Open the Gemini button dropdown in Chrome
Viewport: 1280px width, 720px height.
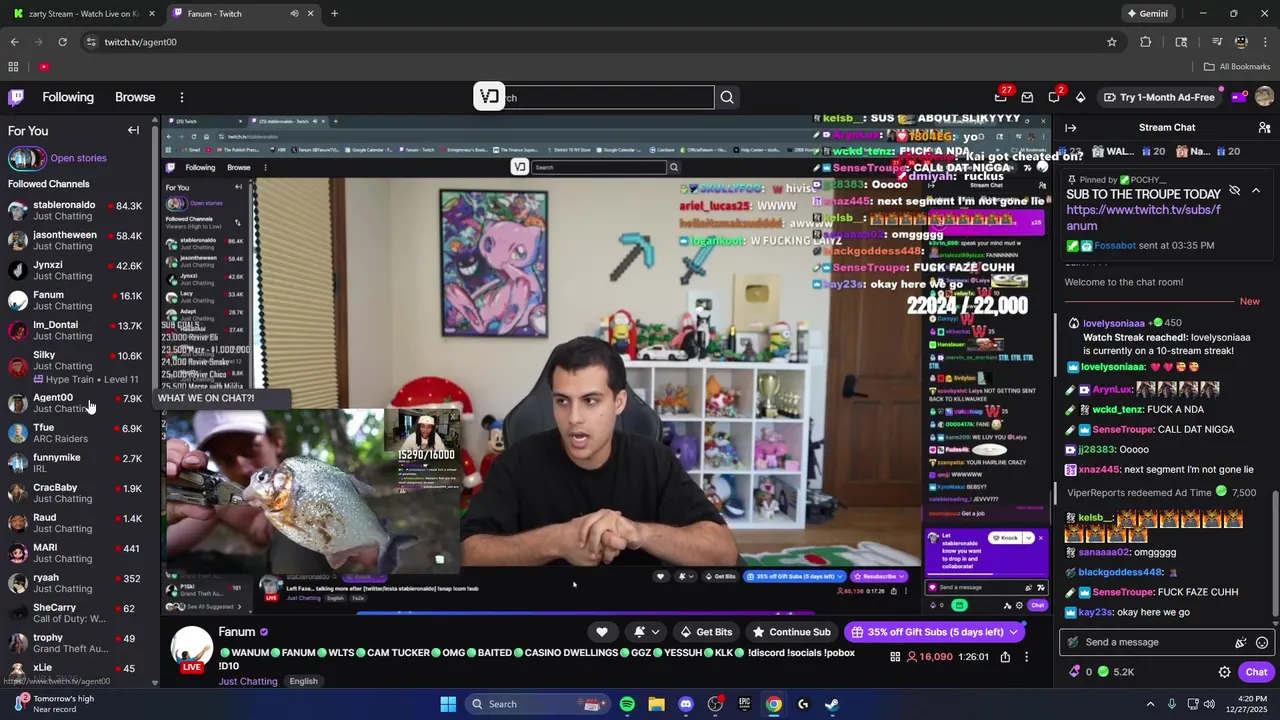click(1149, 14)
